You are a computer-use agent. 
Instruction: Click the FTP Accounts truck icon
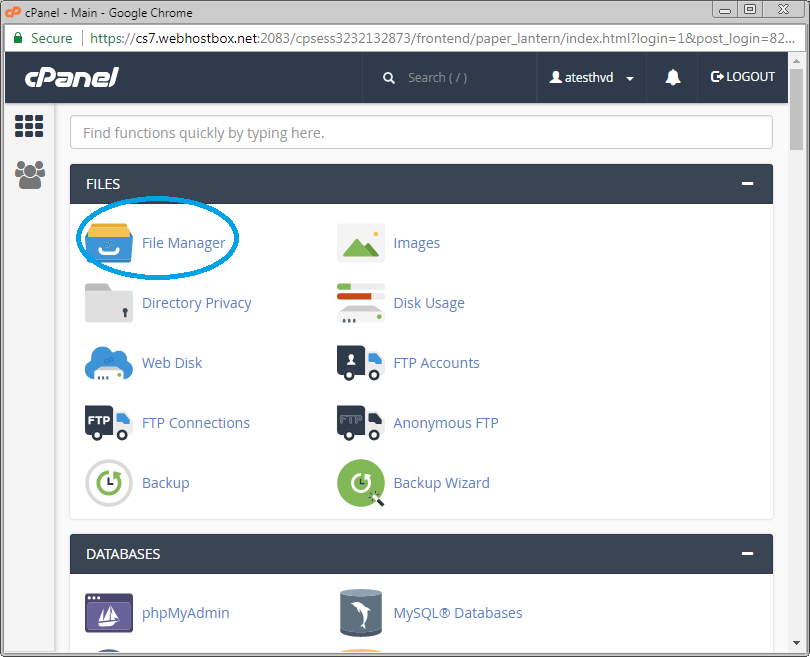pyautogui.click(x=361, y=363)
